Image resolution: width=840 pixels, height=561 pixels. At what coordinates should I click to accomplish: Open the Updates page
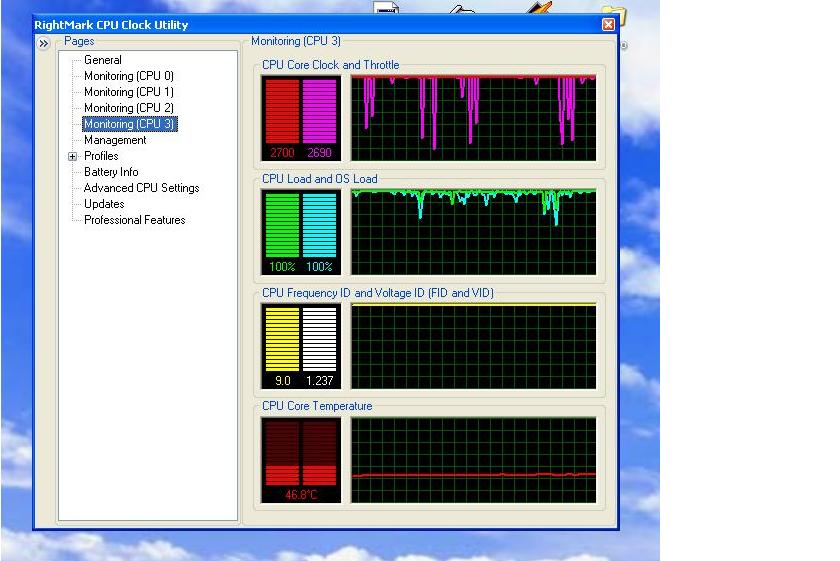tap(104, 204)
